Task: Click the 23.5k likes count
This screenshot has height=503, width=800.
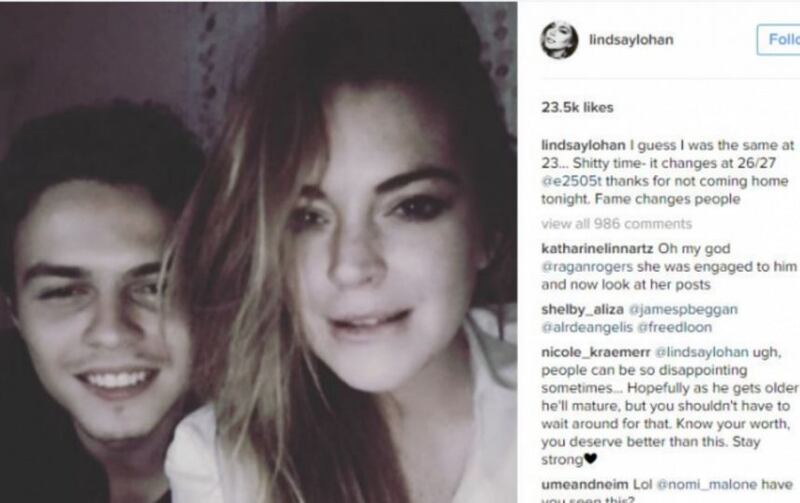Action: tap(577, 107)
